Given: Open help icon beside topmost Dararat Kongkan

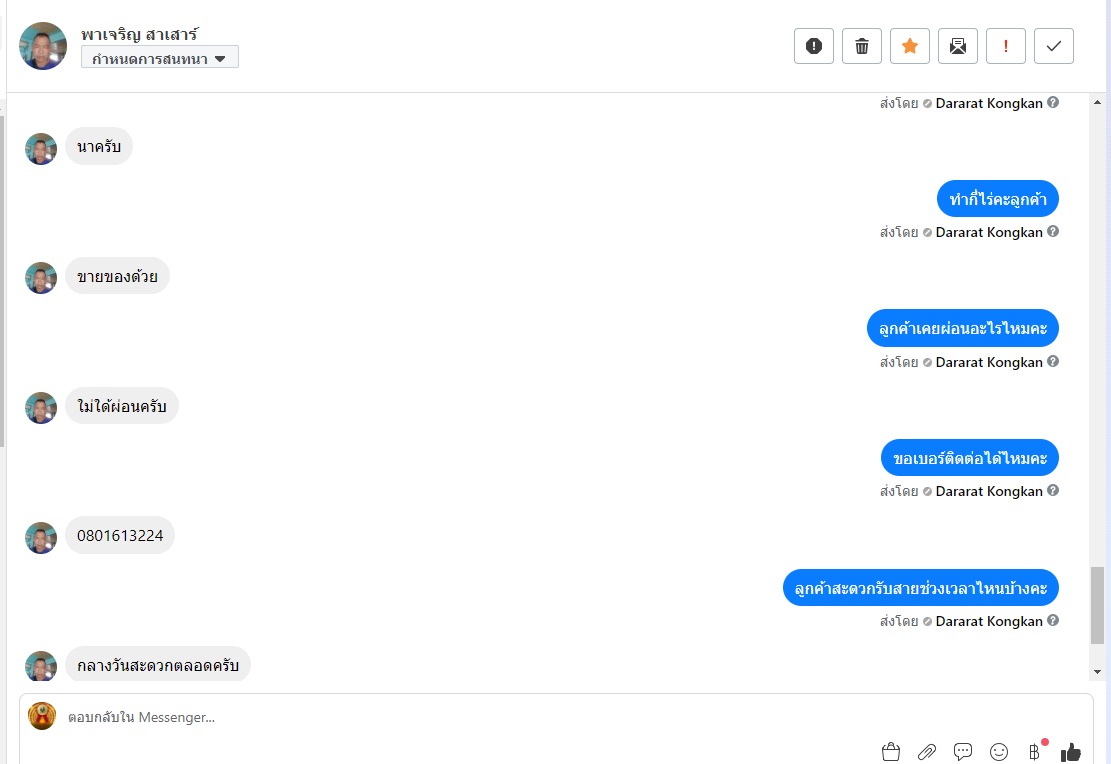Looking at the screenshot, I should coord(1053,102).
